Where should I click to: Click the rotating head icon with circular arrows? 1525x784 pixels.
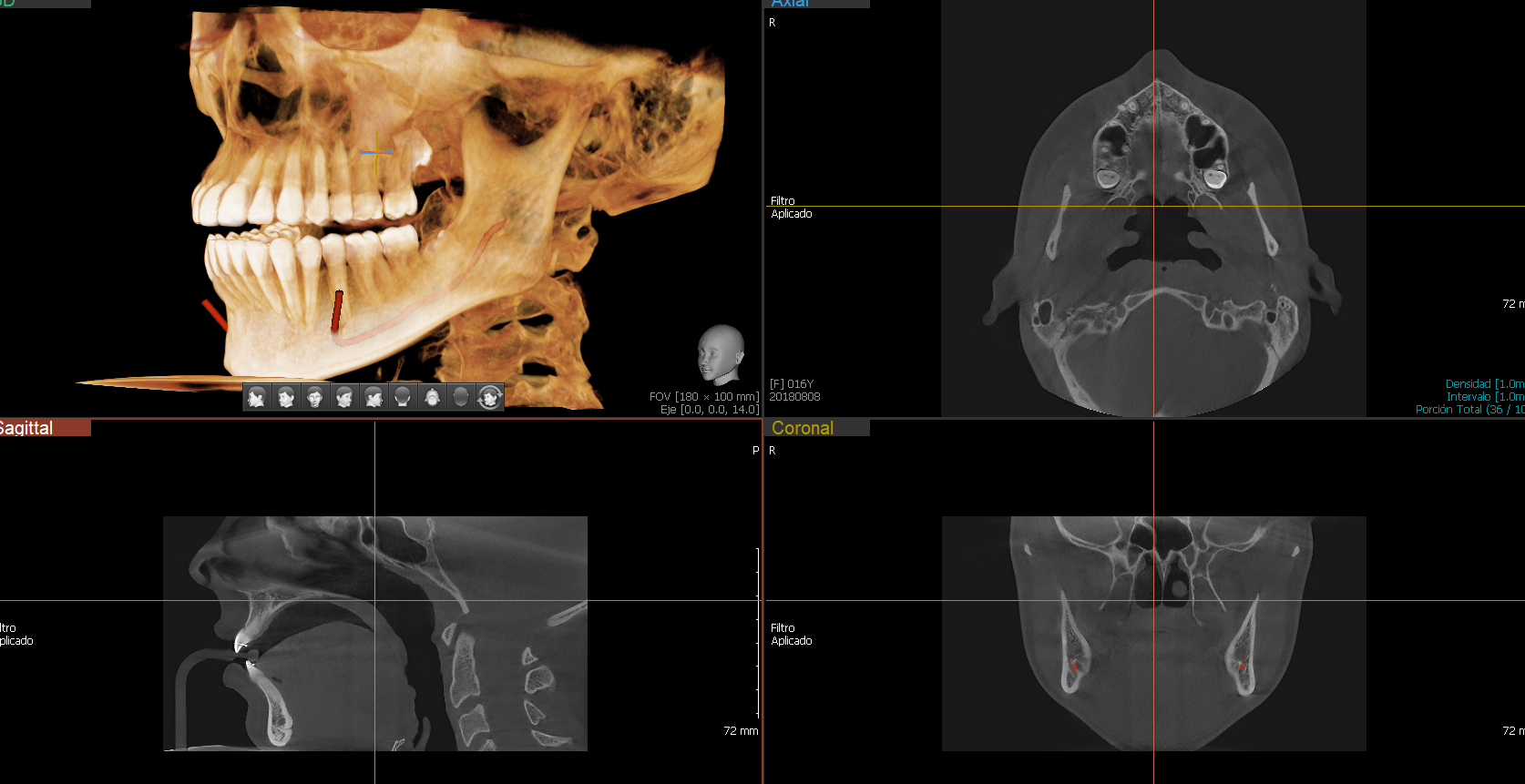(490, 397)
